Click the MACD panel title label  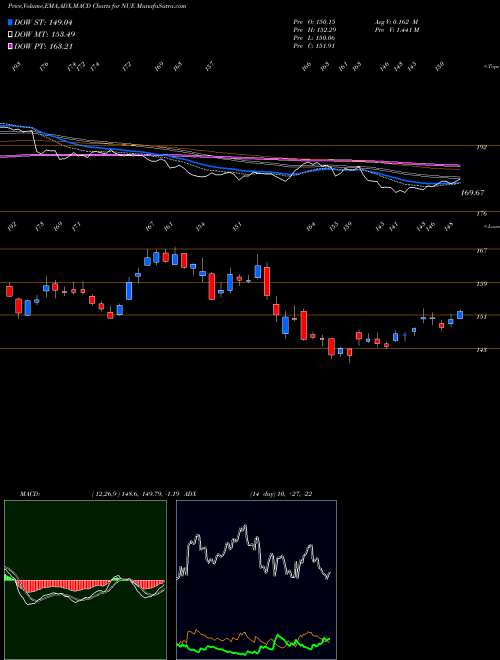(29, 494)
